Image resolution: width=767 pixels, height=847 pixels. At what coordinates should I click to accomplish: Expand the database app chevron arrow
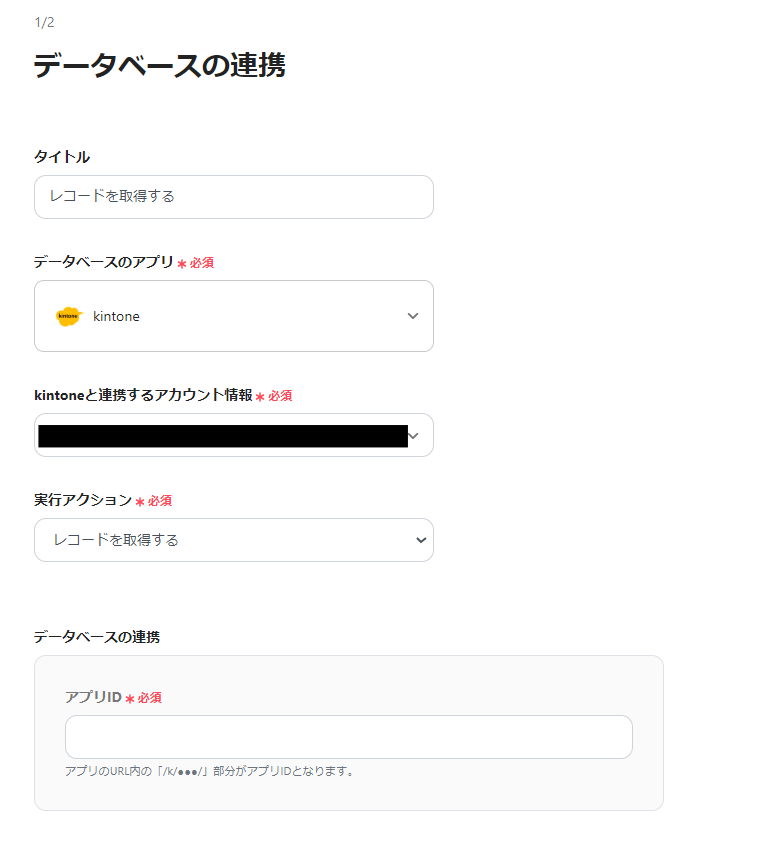click(x=413, y=316)
